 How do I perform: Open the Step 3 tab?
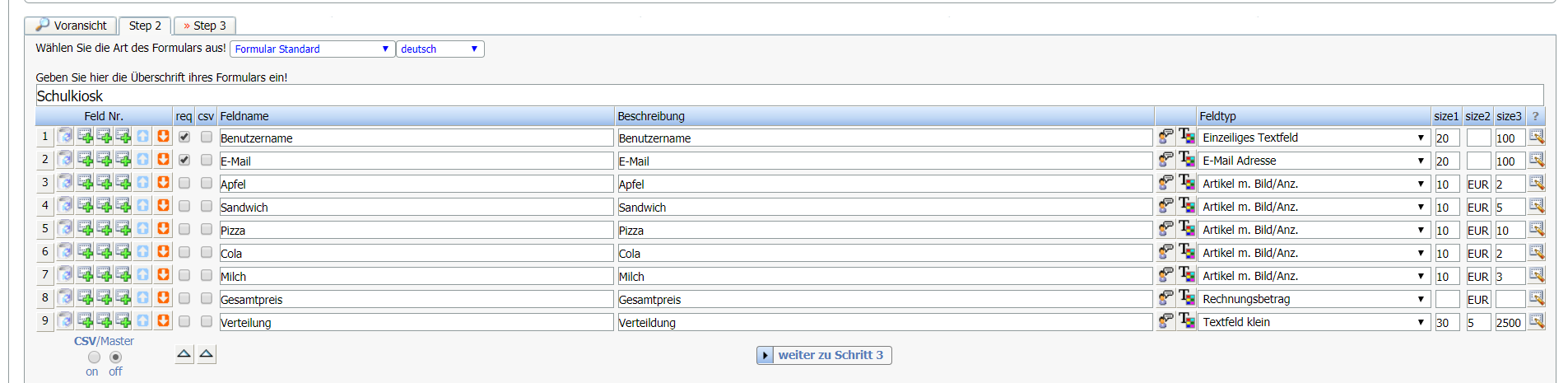[205, 26]
